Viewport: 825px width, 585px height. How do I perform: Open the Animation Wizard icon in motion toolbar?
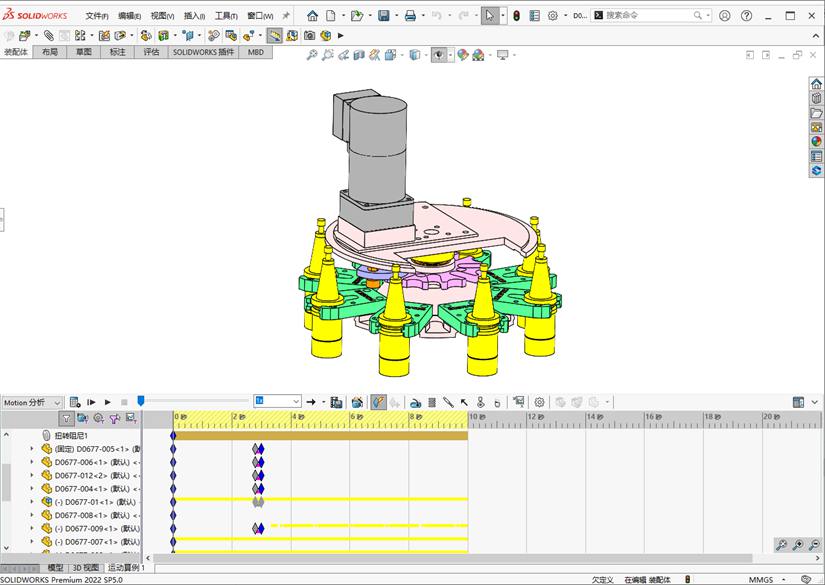click(x=357, y=402)
